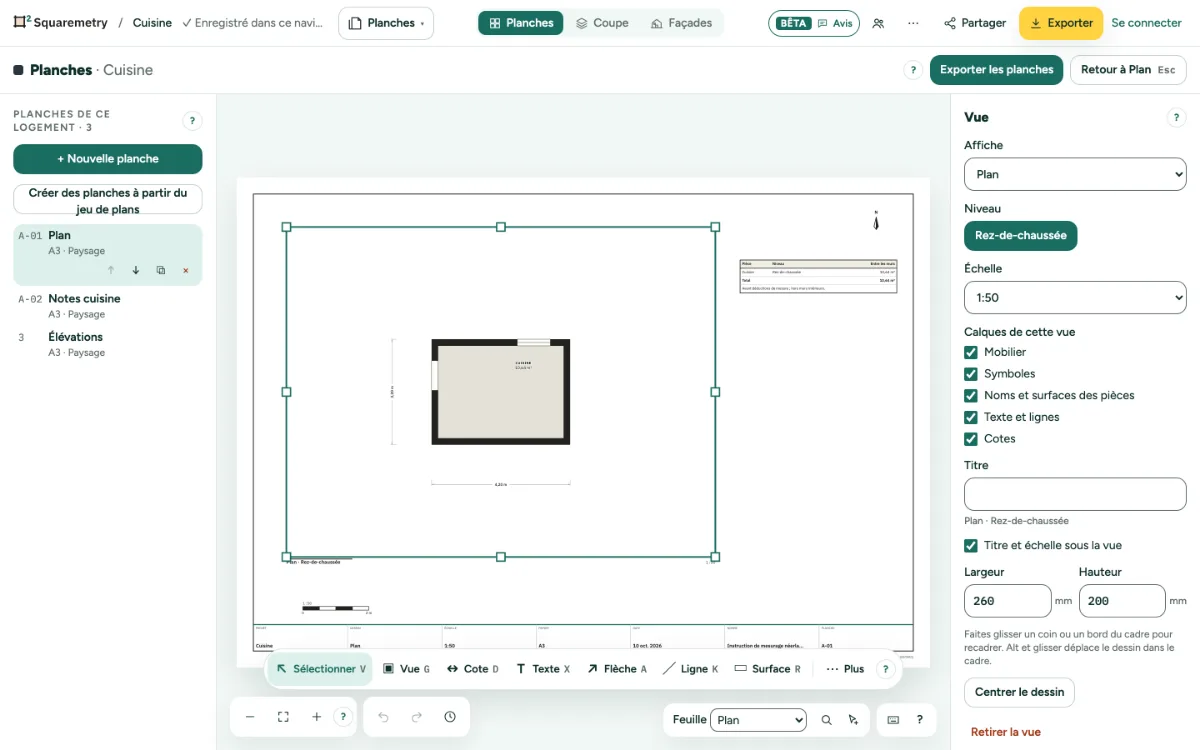This screenshot has width=1200, height=750.
Task: Activate the Flèche arrow tool
Action: pyautogui.click(x=617, y=669)
